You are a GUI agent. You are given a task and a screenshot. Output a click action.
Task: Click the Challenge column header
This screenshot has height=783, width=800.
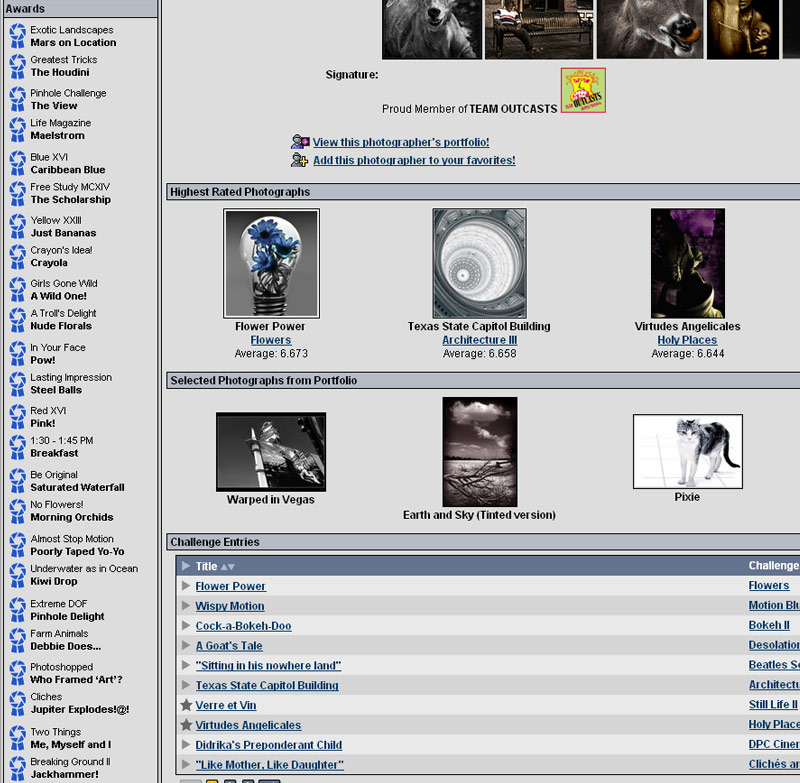coord(773,566)
